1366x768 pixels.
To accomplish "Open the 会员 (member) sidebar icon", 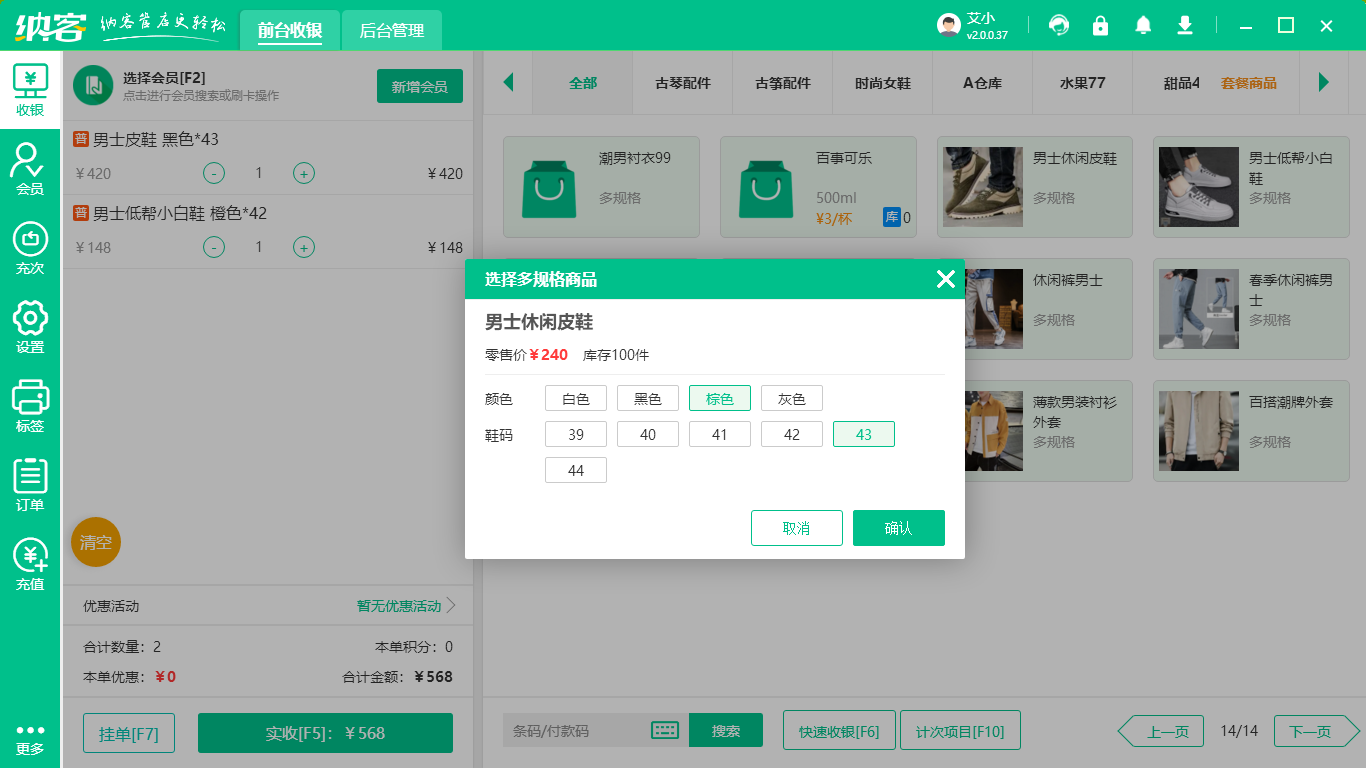I will pyautogui.click(x=30, y=168).
